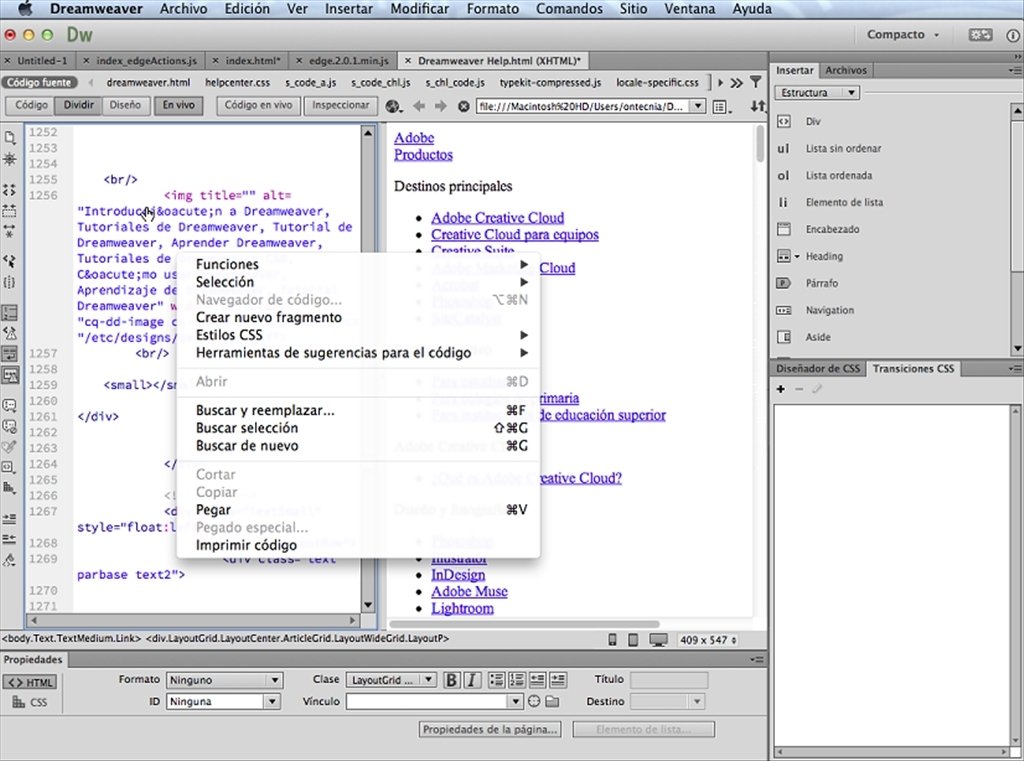The height and width of the screenshot is (761, 1024).
Task: Insert an Aside element
Action: pos(817,337)
